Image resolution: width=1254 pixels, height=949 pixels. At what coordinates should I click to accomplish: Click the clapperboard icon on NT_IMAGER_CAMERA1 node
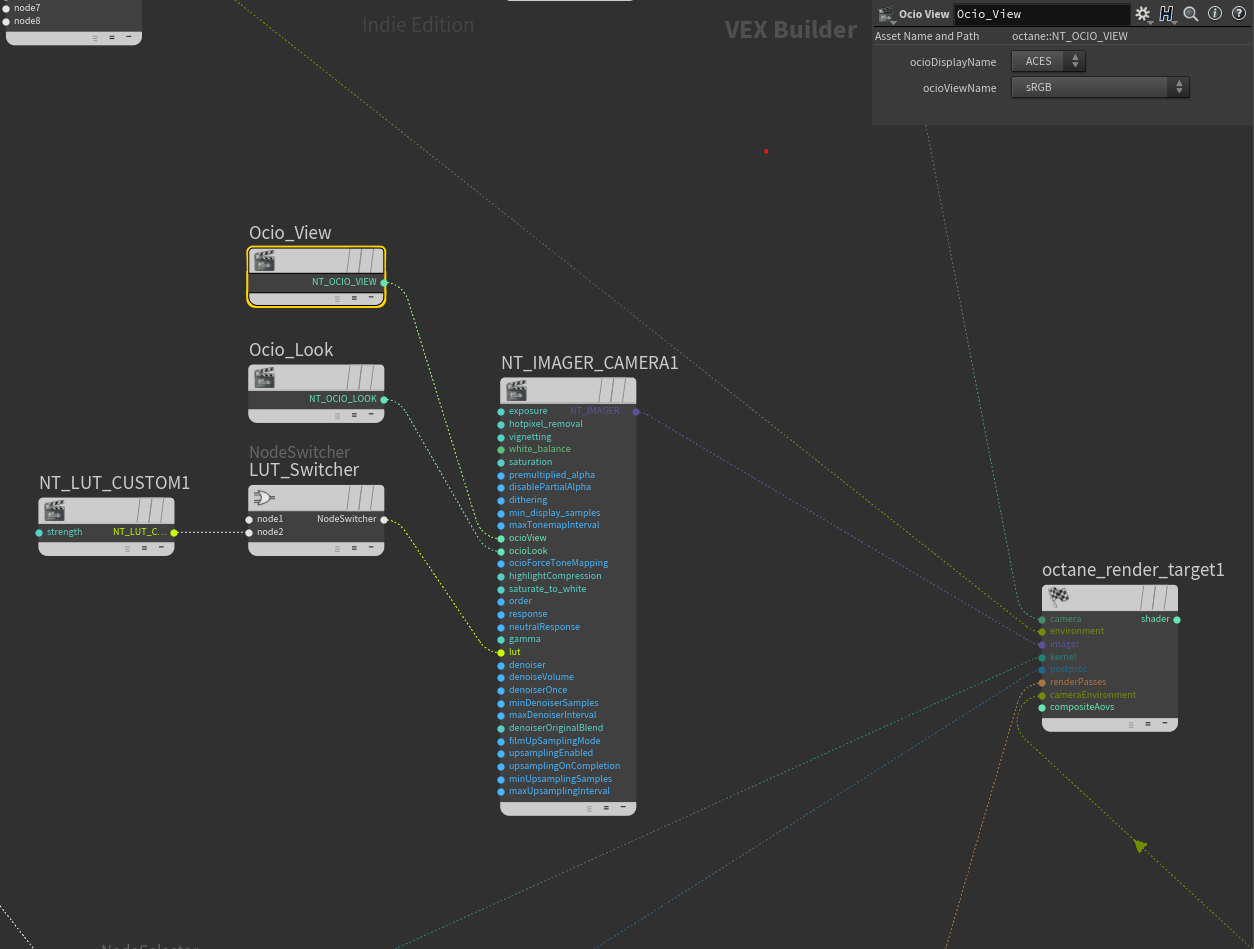516,390
